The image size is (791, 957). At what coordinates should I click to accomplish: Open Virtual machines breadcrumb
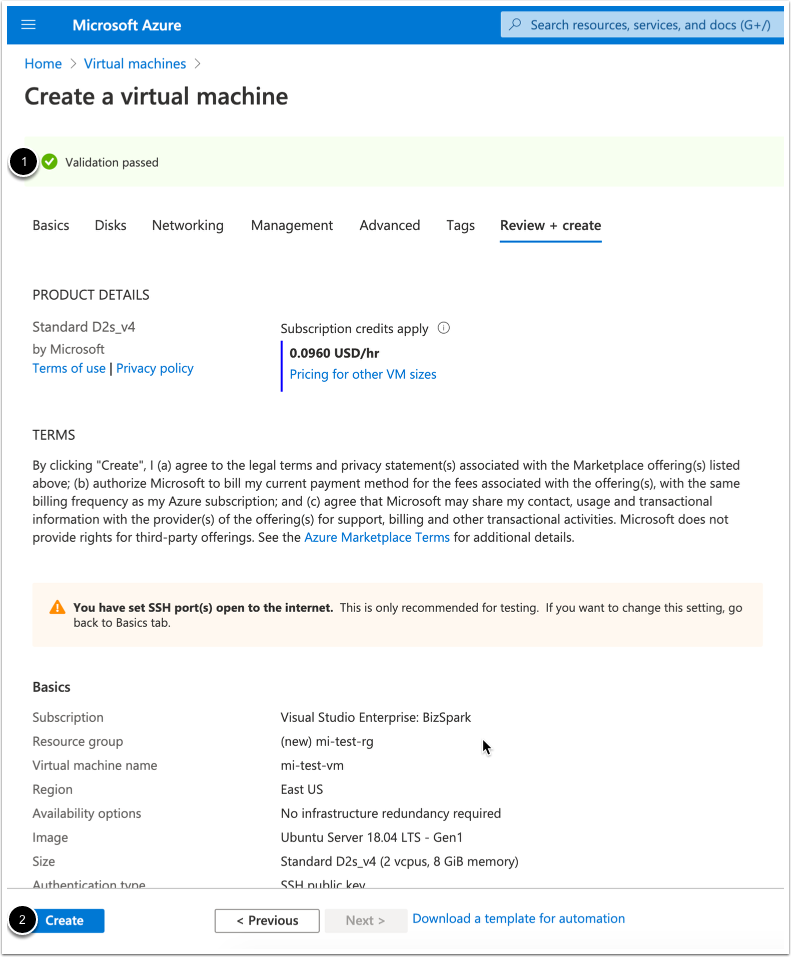coord(135,63)
